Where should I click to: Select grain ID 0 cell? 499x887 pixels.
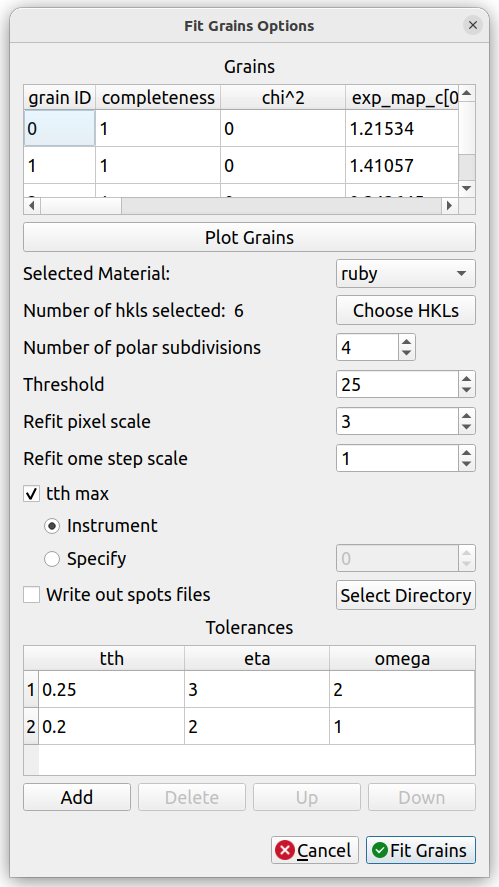(x=59, y=128)
